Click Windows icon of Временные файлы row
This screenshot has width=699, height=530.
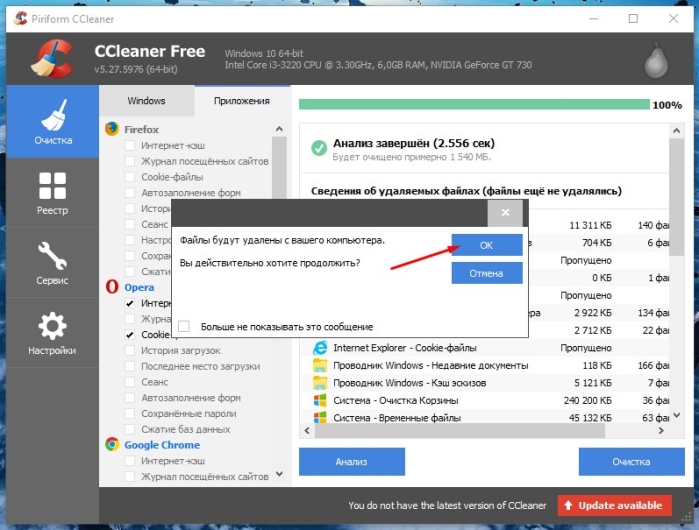point(320,418)
